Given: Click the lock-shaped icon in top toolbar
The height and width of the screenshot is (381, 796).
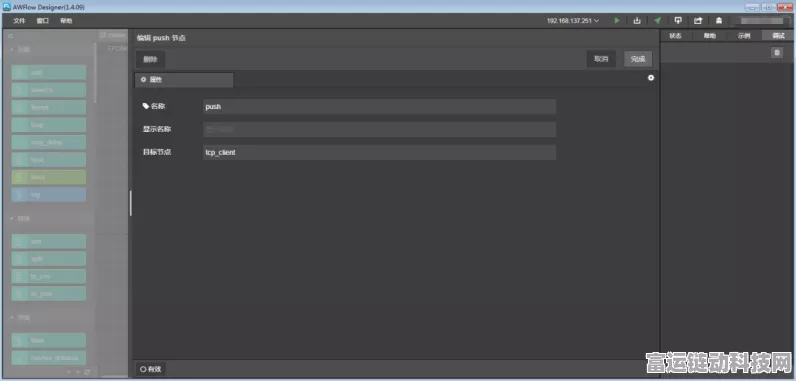Looking at the screenshot, I should (719, 21).
